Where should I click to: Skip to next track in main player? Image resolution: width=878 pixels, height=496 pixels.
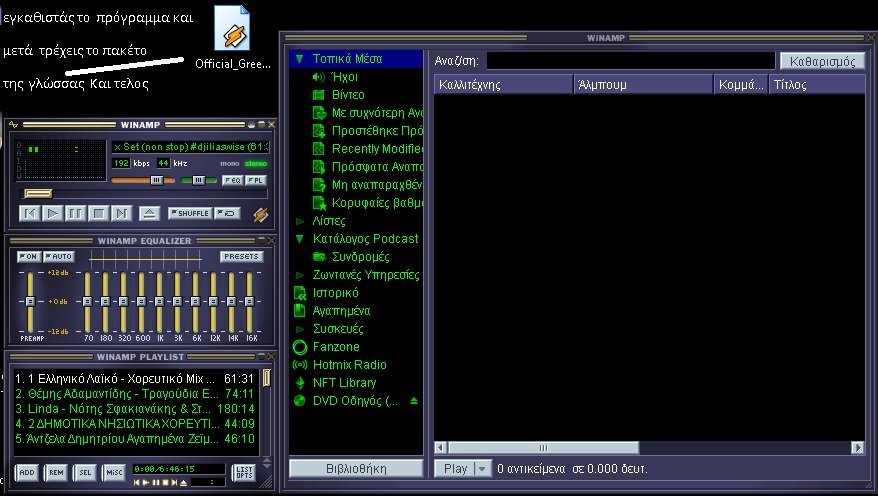click(x=121, y=213)
